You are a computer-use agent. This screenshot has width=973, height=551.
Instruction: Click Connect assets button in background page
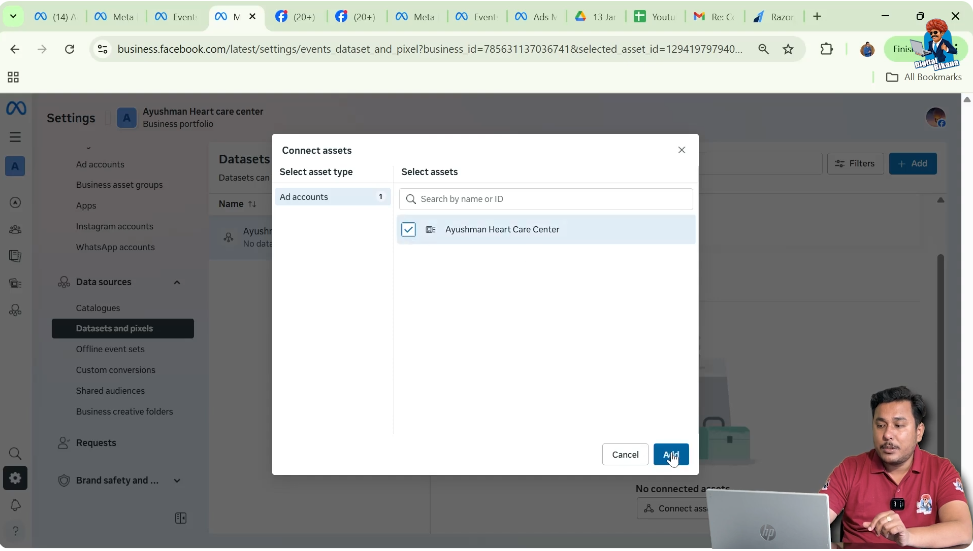(676, 509)
